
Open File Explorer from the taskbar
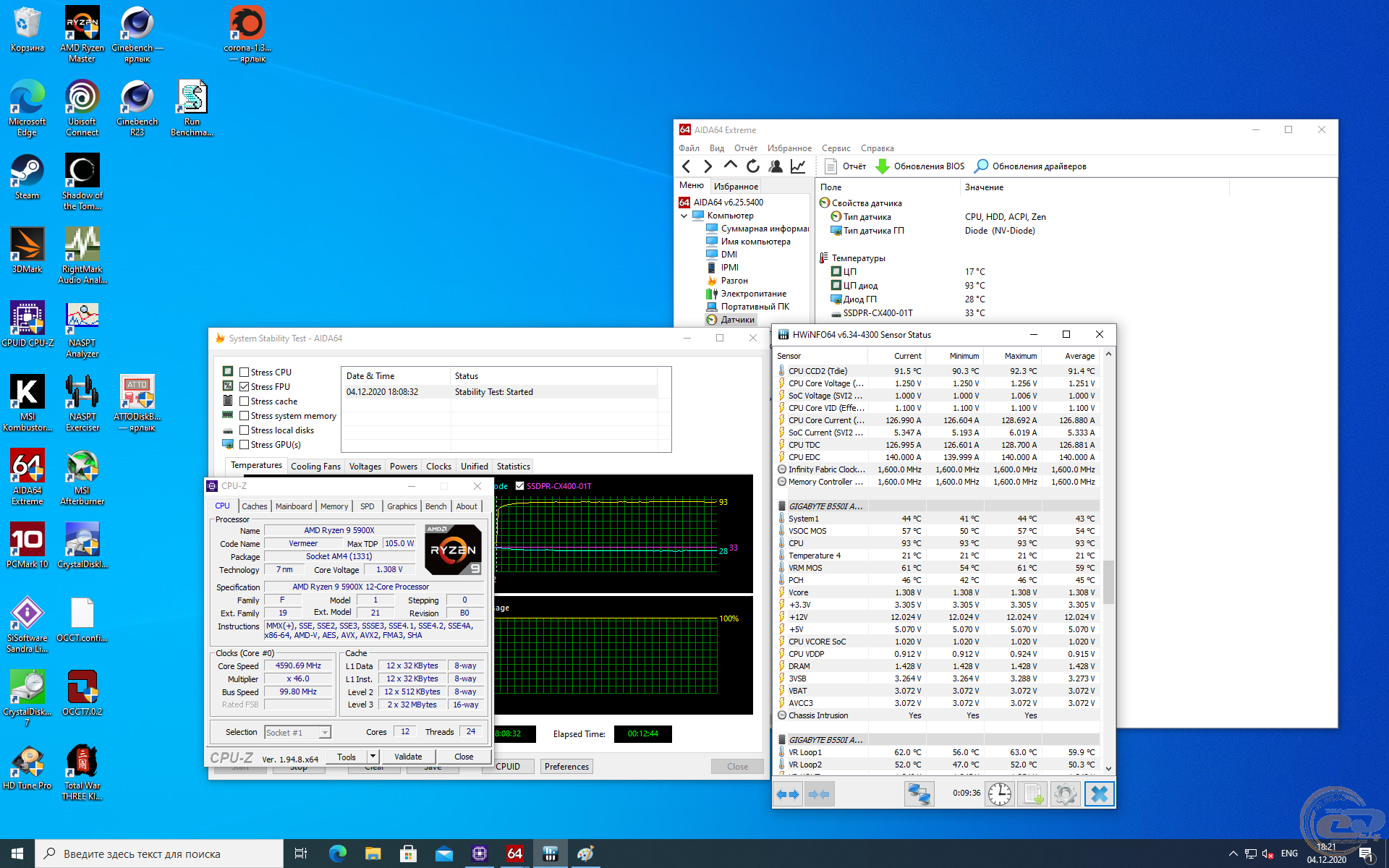point(373,854)
